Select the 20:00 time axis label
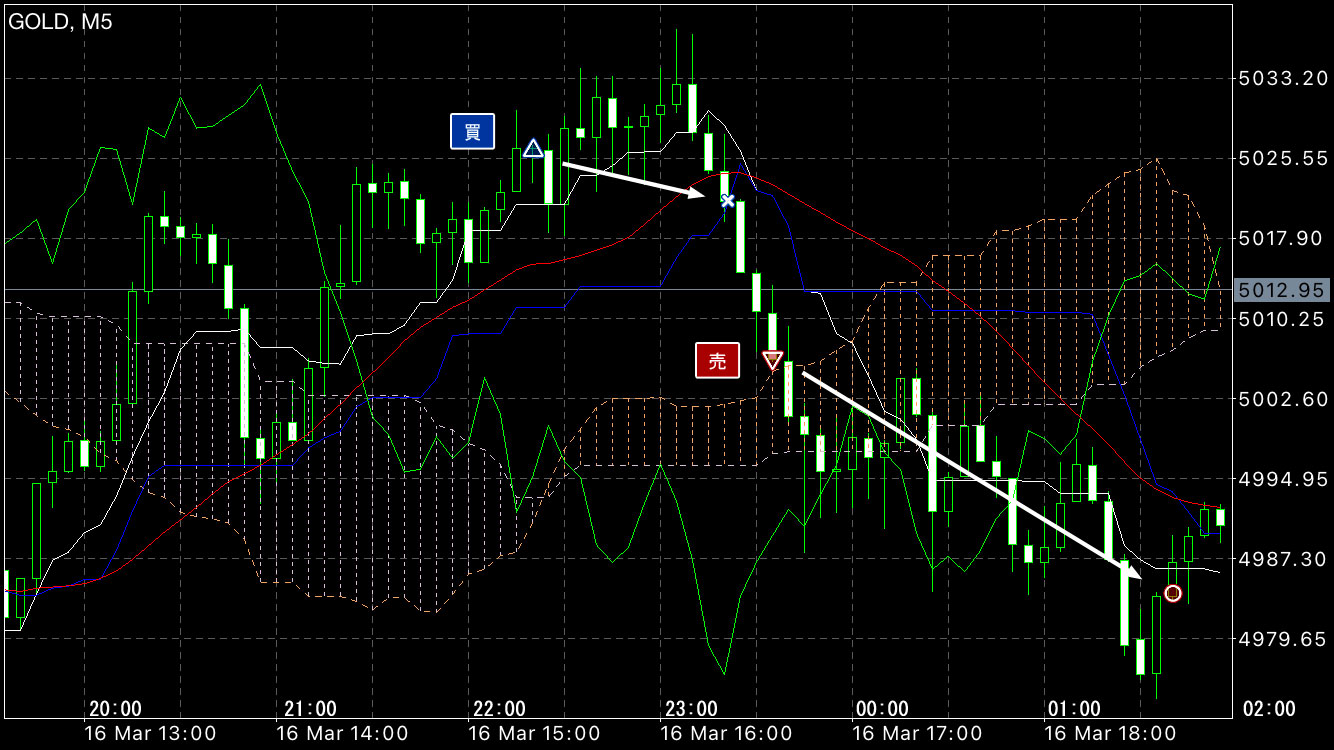The image size is (1334, 750). click(115, 709)
